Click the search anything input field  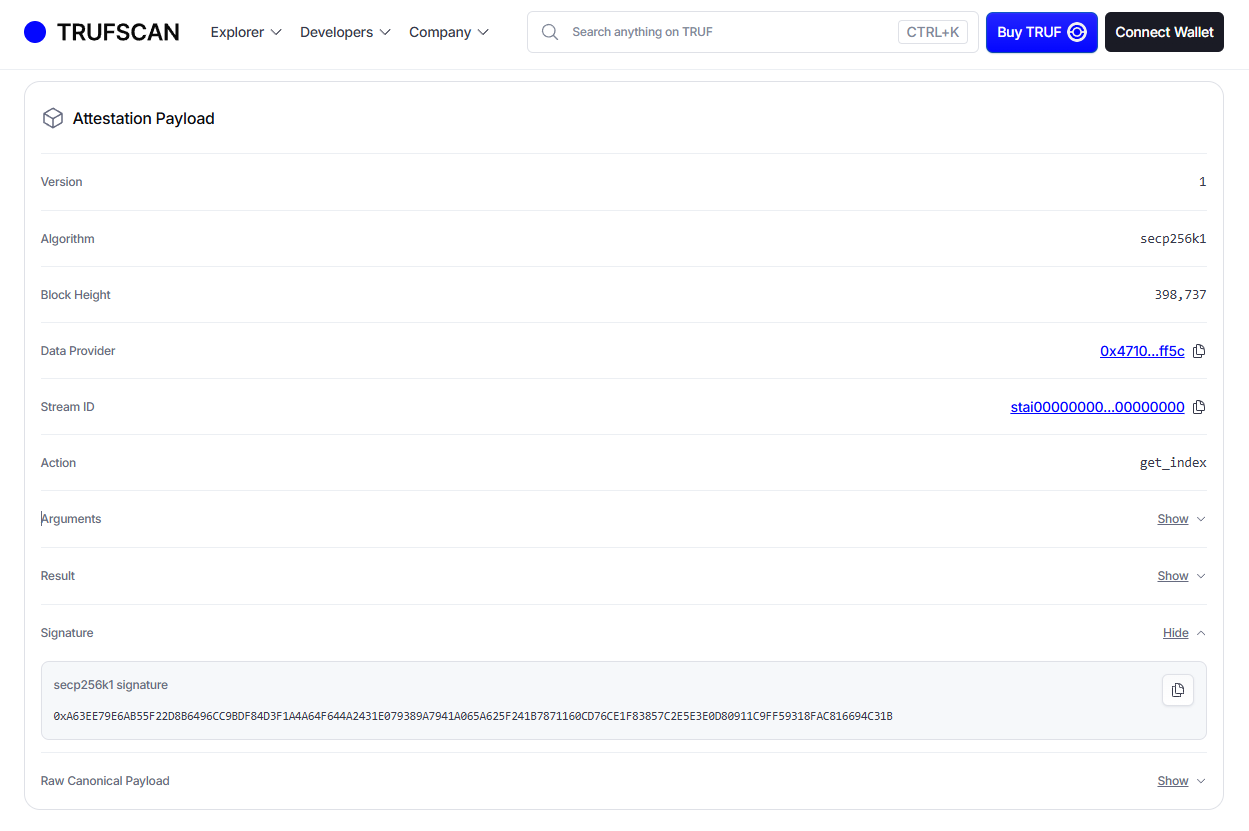[x=720, y=31]
